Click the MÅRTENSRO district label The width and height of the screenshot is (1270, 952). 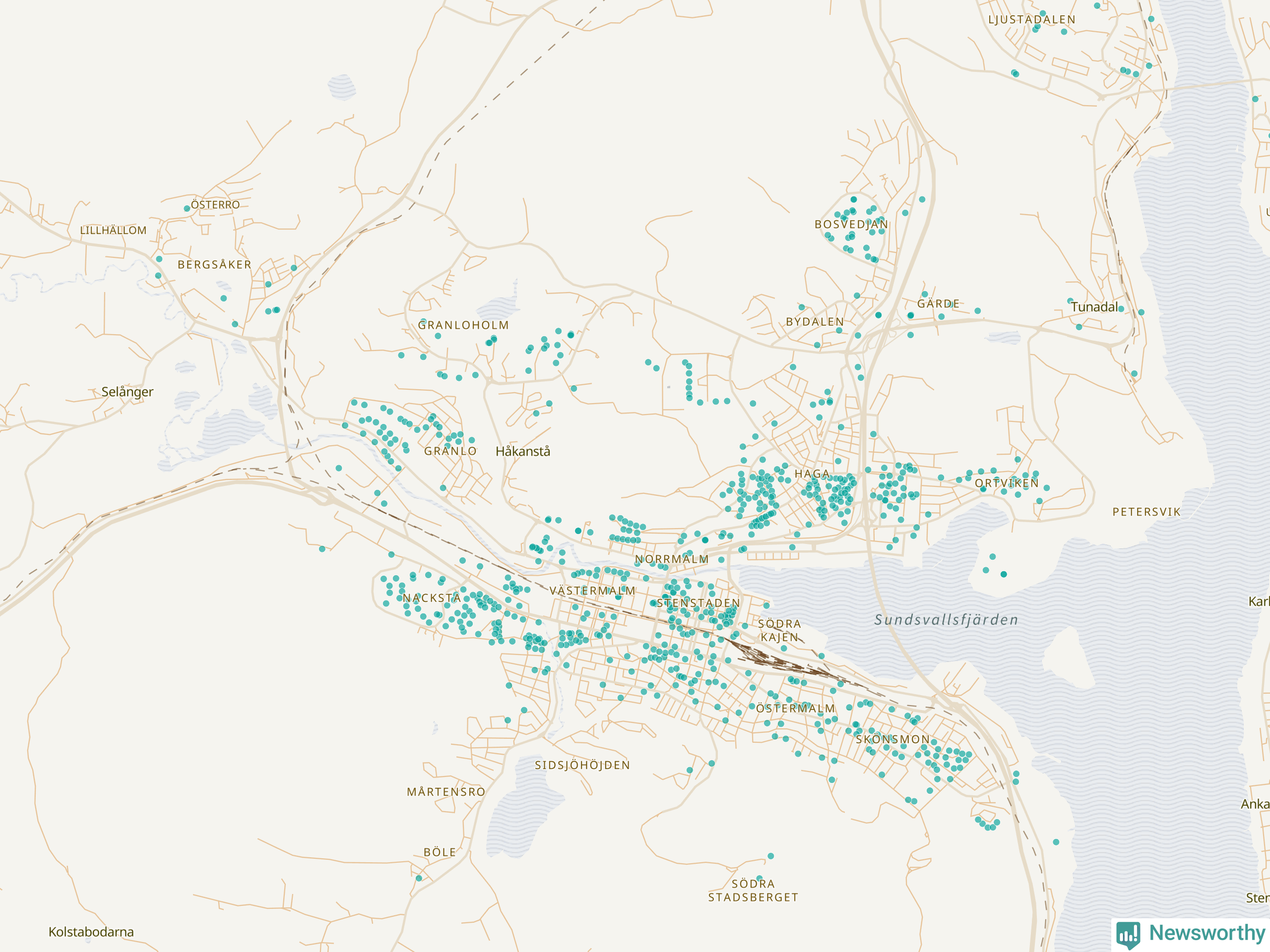[446, 792]
